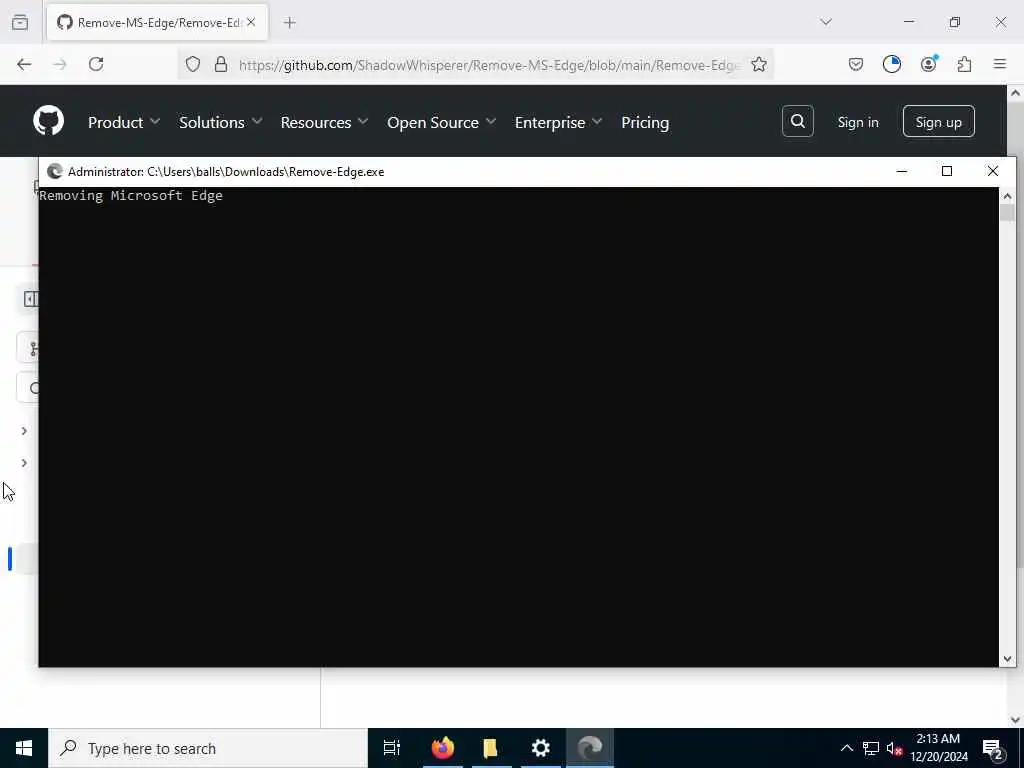Click the Sign in link
Image resolution: width=1024 pixels, height=768 pixels.
(x=858, y=122)
